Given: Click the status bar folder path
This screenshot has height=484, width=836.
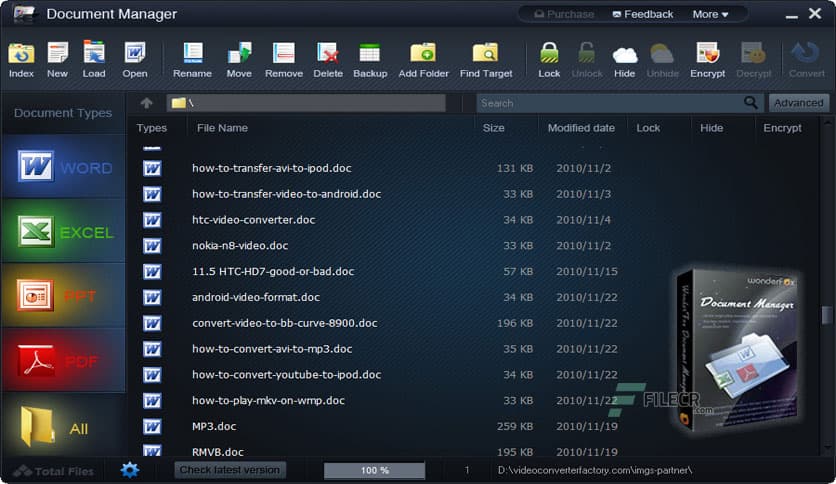Looking at the screenshot, I should click(595, 470).
